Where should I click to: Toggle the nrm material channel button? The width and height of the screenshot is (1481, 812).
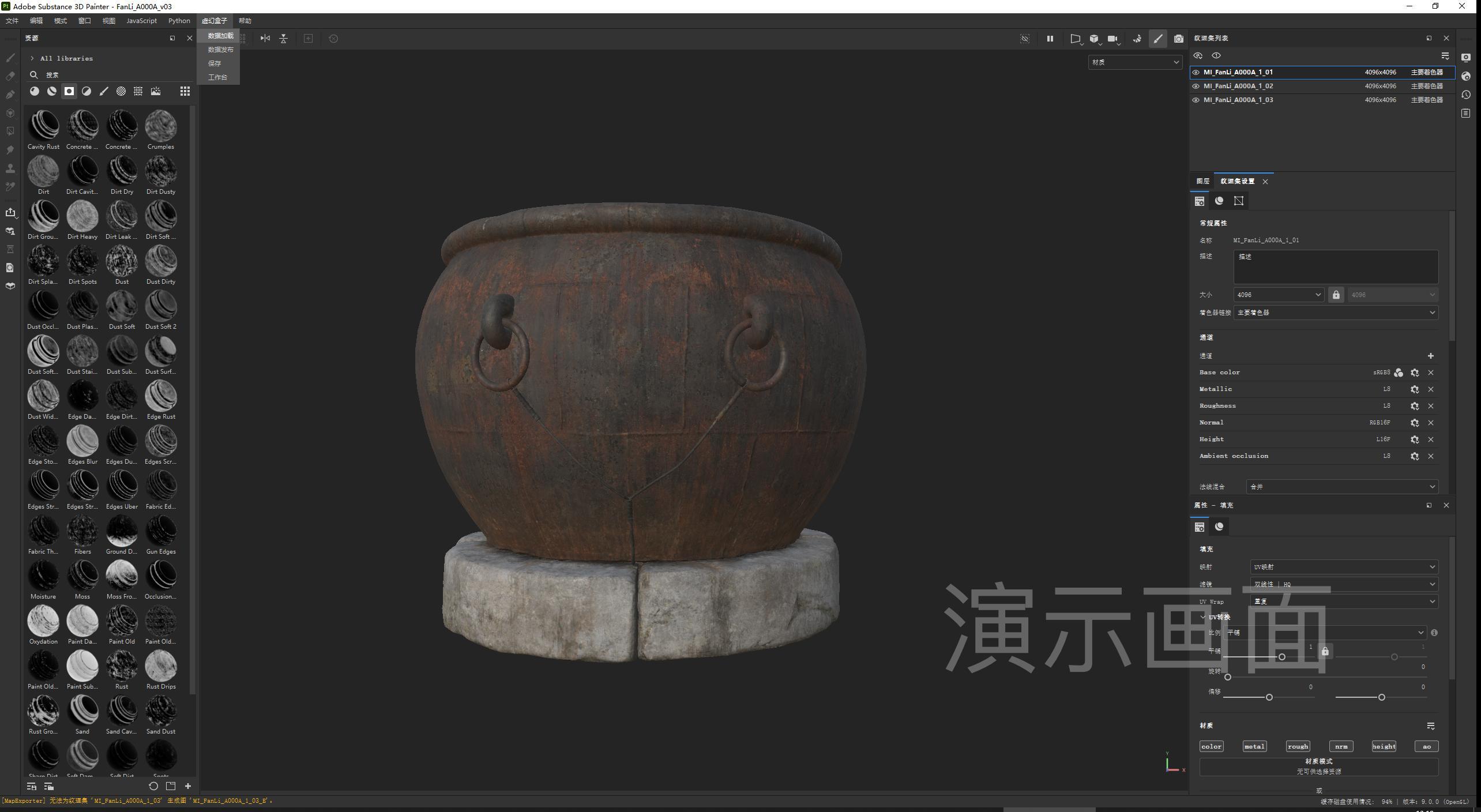(1341, 746)
